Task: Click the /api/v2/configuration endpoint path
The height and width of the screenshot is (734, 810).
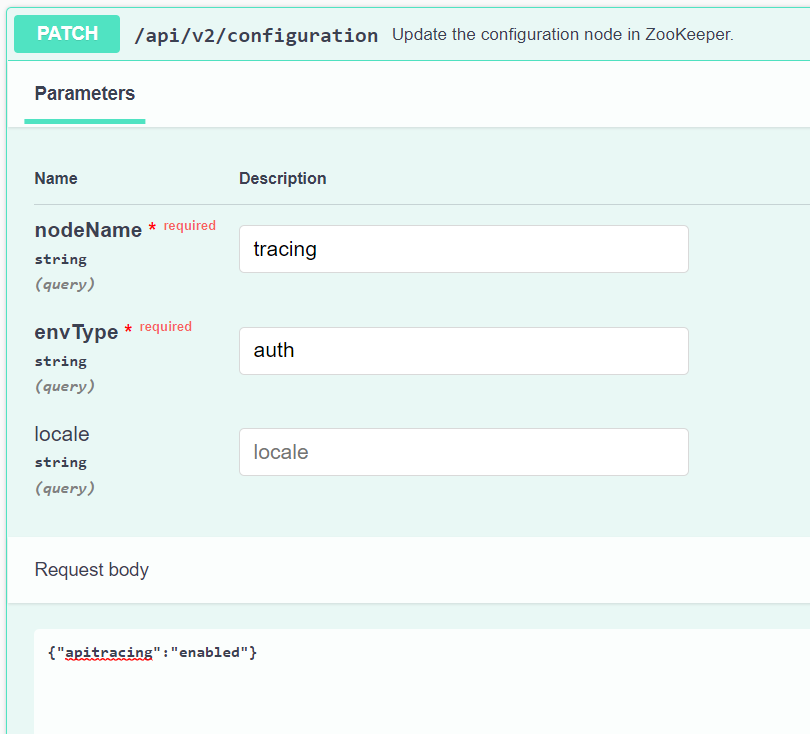Action: (x=256, y=35)
